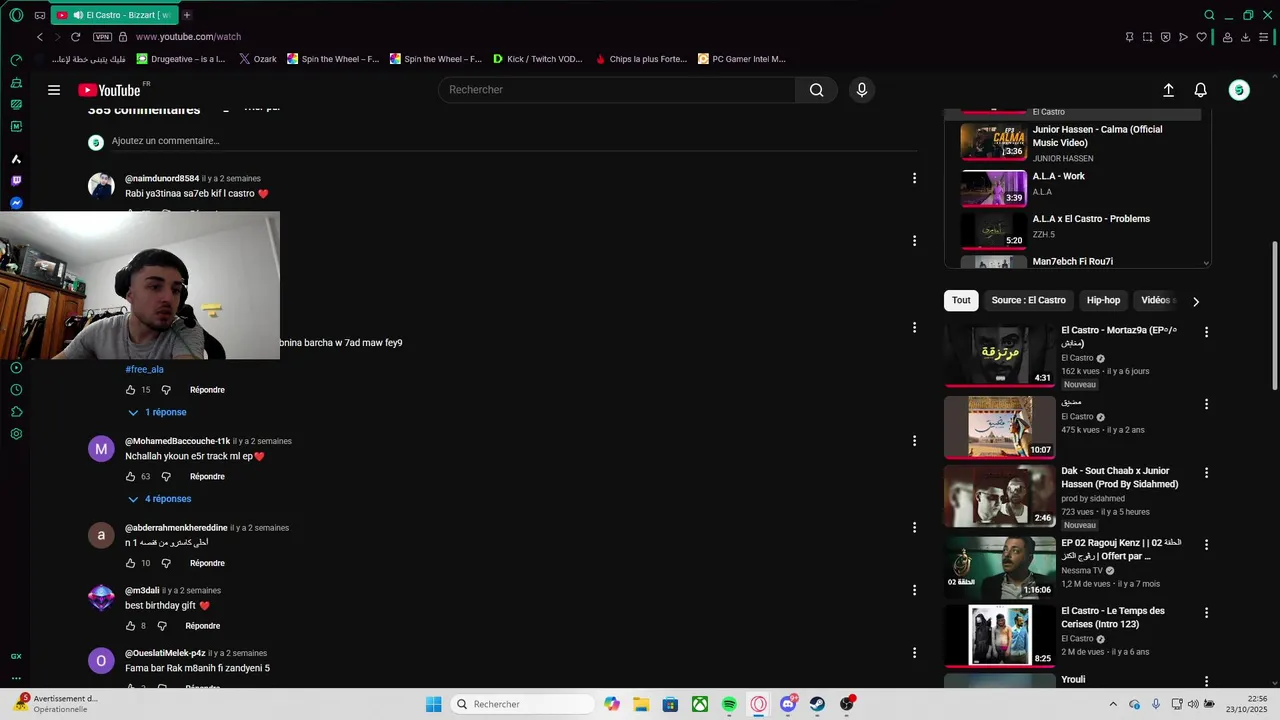Image resolution: width=1280 pixels, height=720 pixels.
Task: Focus the YouTube Rechercher search box
Action: coord(617,90)
